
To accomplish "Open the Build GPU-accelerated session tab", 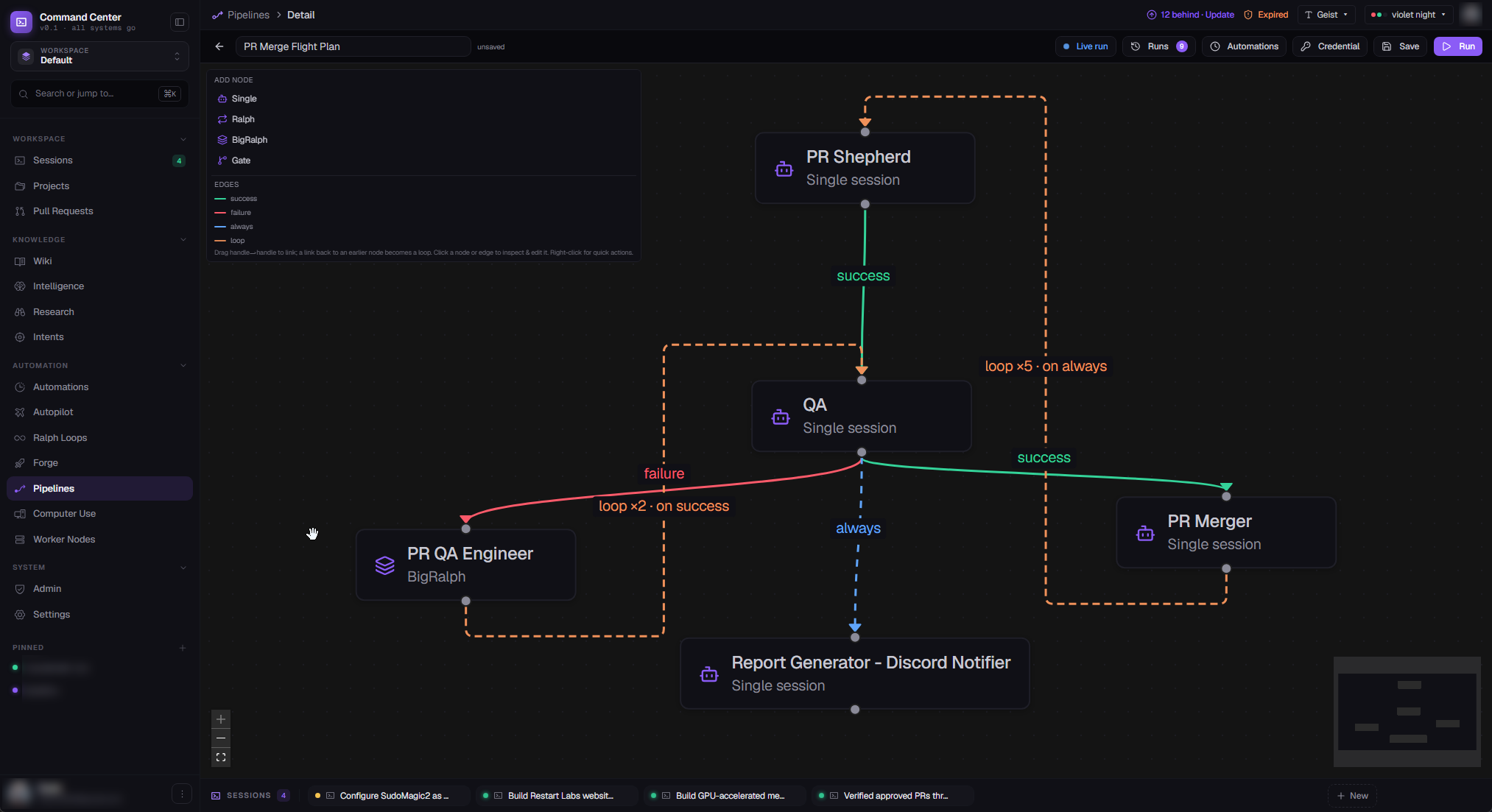I will [725, 796].
